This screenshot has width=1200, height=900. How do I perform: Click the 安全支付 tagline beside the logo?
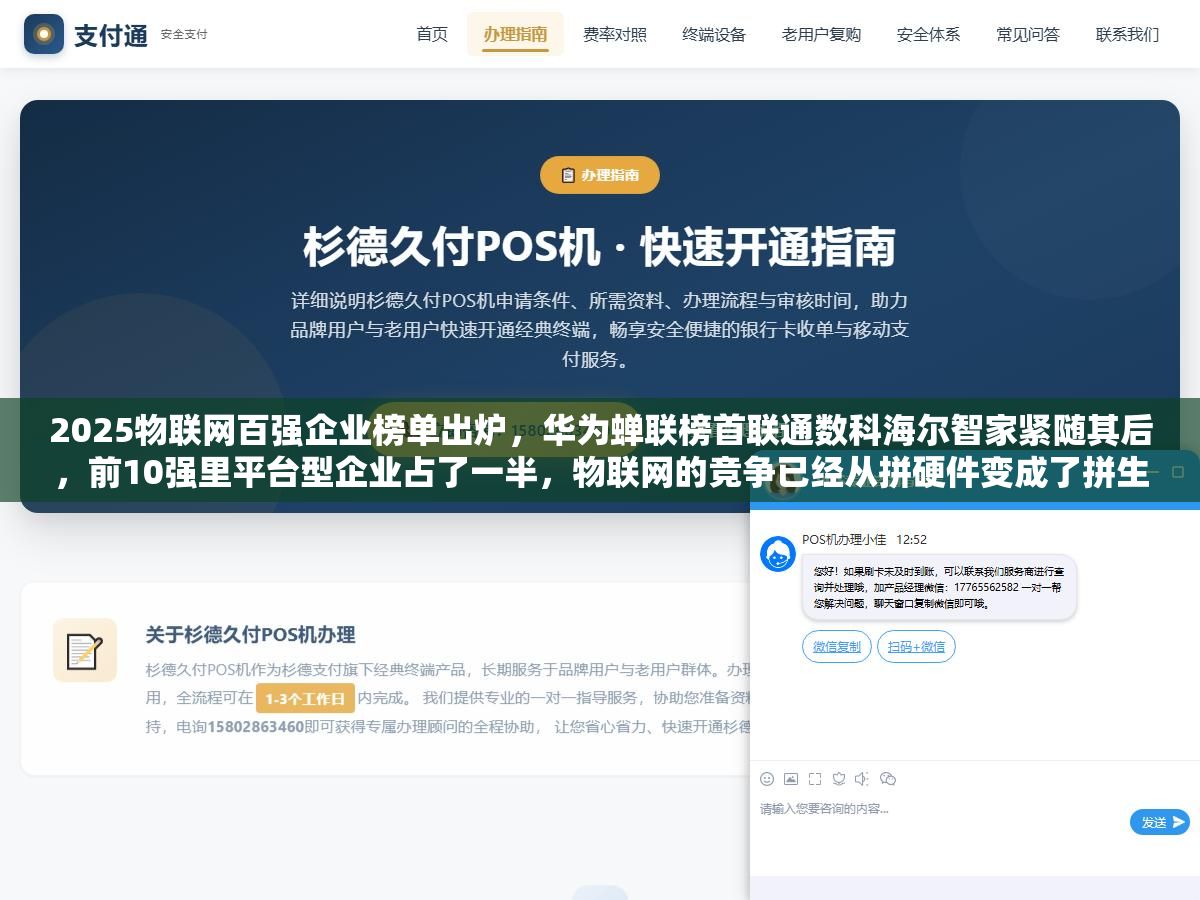pyautogui.click(x=184, y=34)
